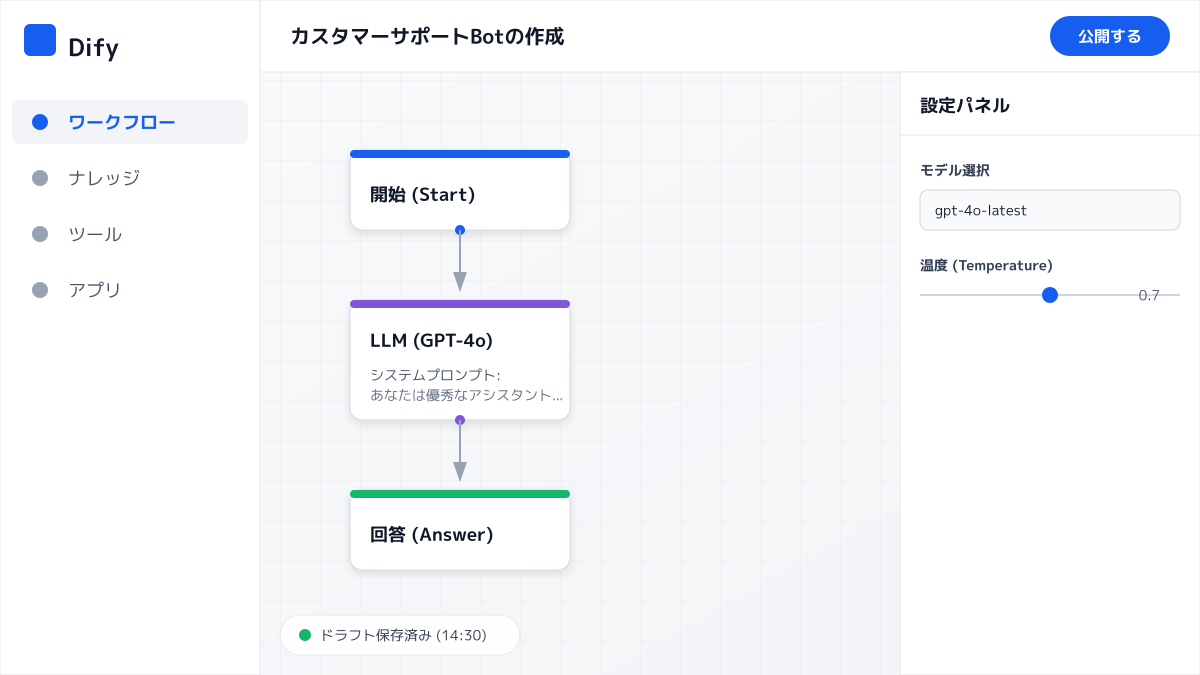Click the green status dot in draft indicator
1200x675 pixels.
tap(304, 634)
